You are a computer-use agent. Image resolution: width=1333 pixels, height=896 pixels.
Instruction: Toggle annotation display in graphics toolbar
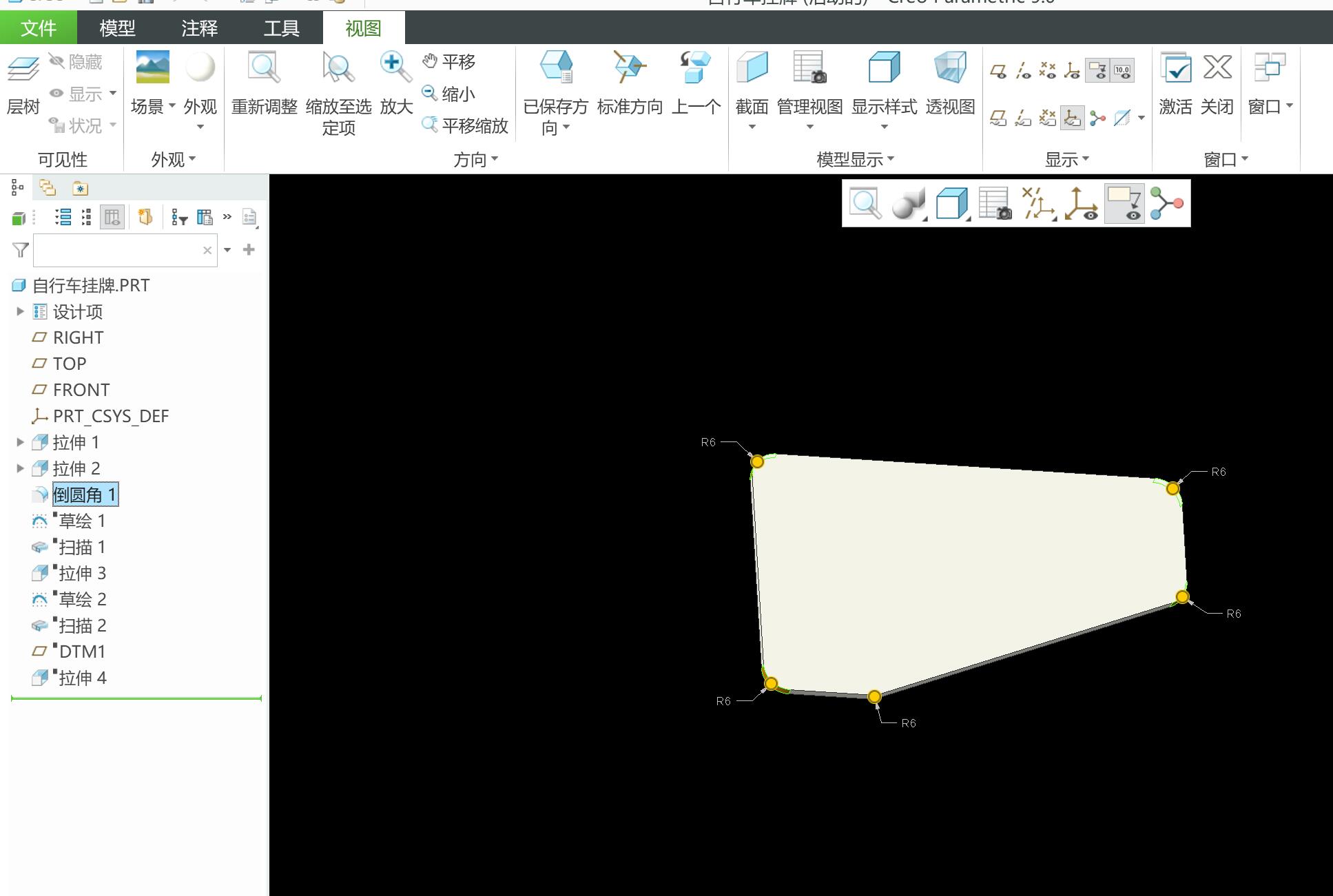click(1124, 204)
